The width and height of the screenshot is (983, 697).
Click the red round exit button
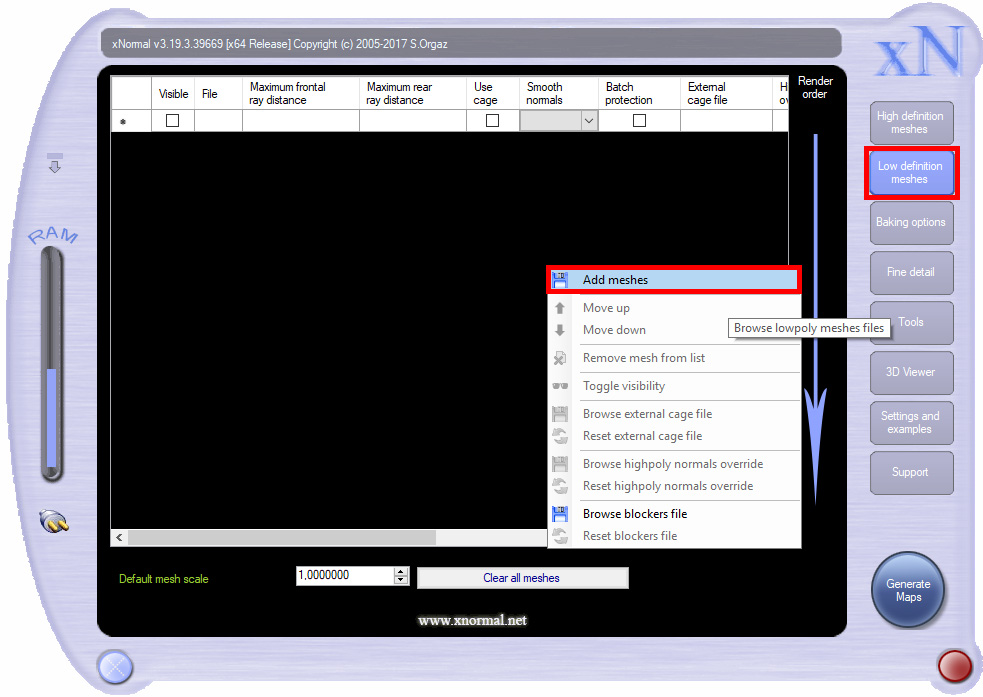(x=954, y=665)
